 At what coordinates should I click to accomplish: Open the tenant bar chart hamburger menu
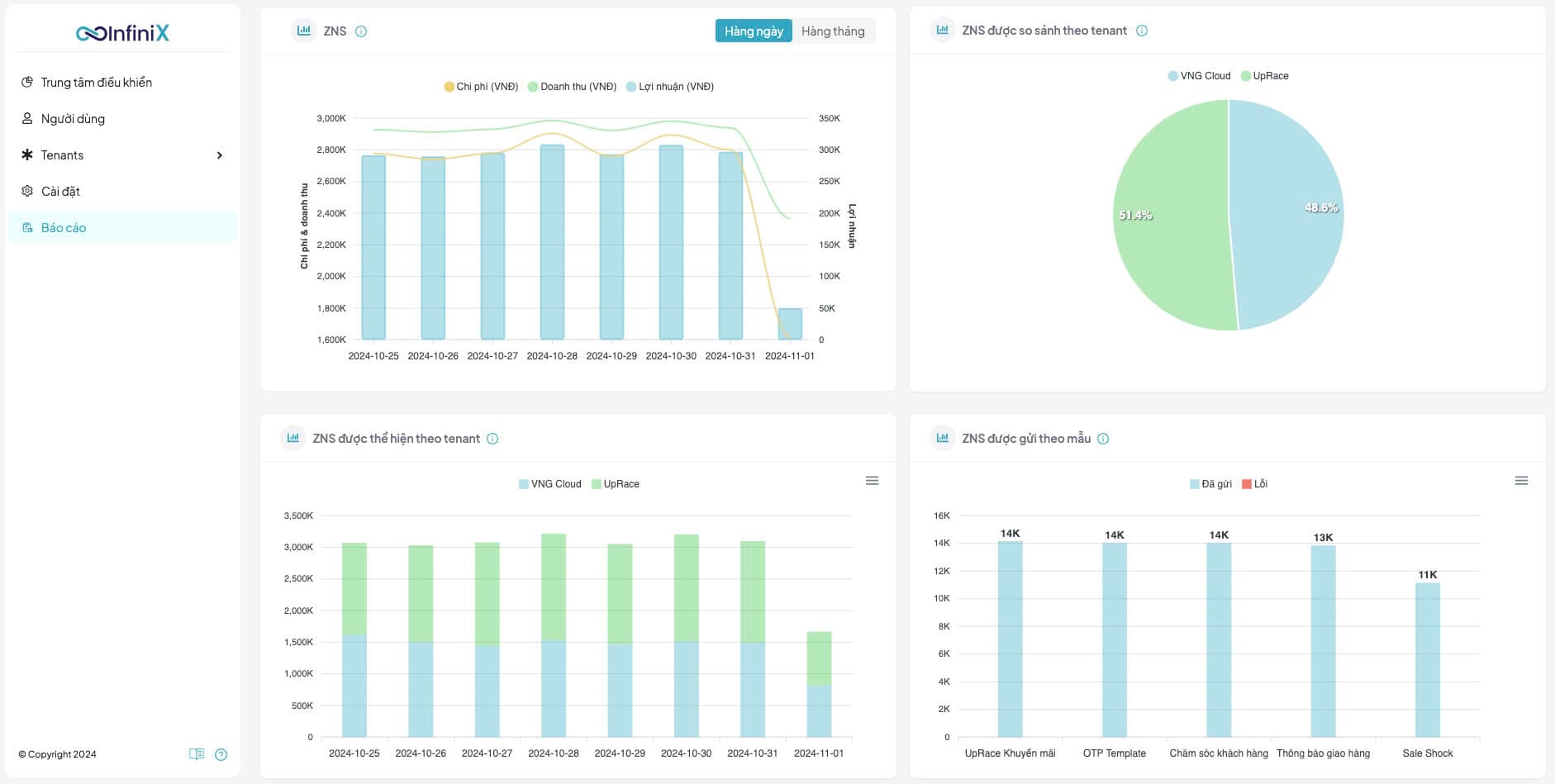(x=872, y=481)
